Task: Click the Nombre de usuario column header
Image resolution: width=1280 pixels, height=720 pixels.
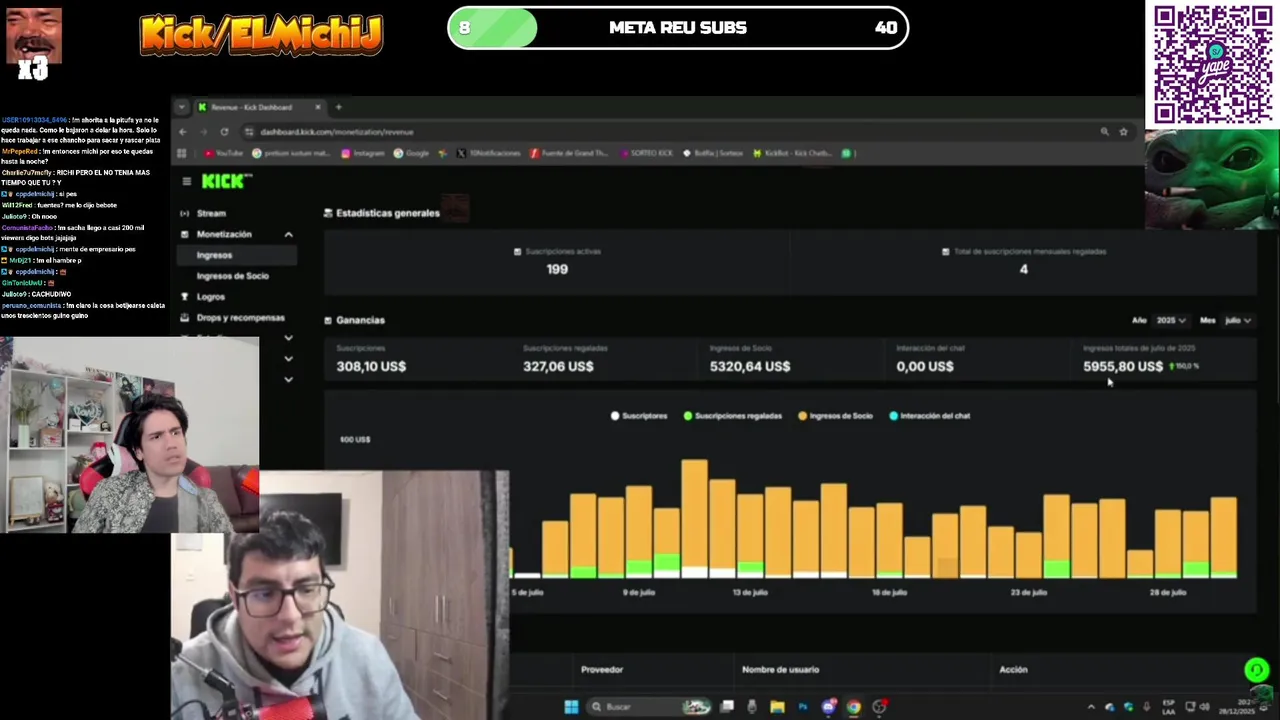Action: 780,670
